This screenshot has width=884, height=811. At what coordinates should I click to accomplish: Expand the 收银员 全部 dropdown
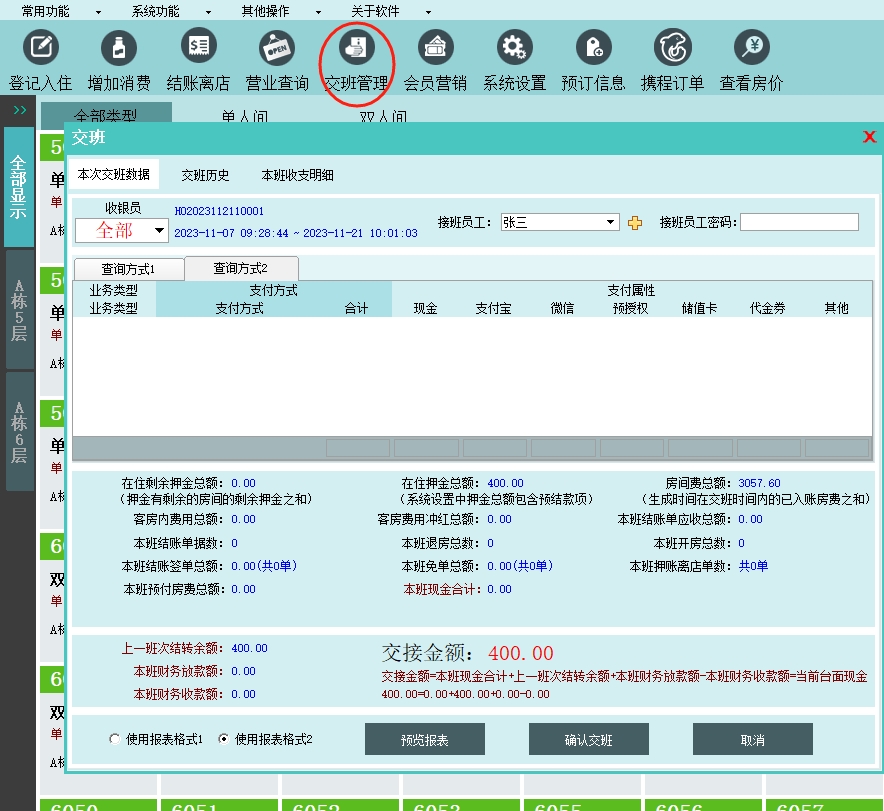pos(158,231)
